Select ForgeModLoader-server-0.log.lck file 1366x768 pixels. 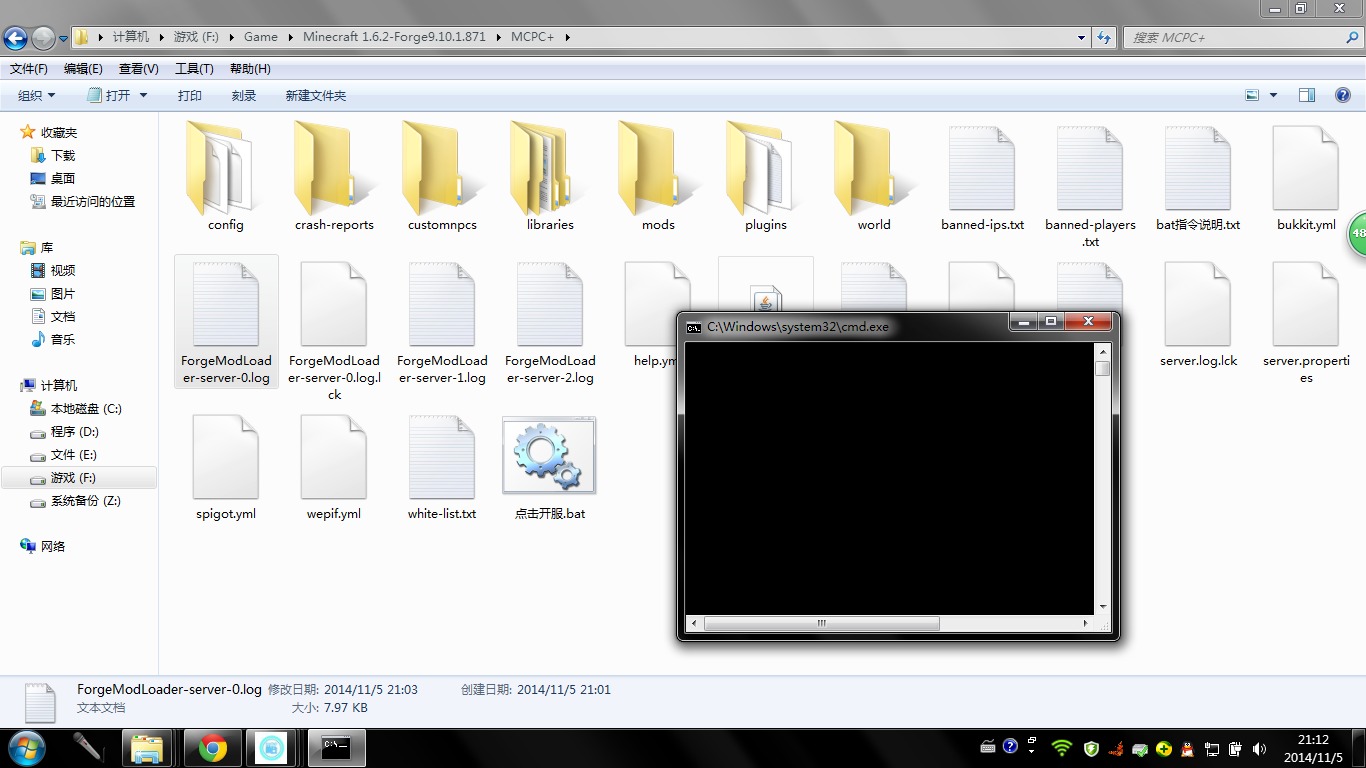334,330
